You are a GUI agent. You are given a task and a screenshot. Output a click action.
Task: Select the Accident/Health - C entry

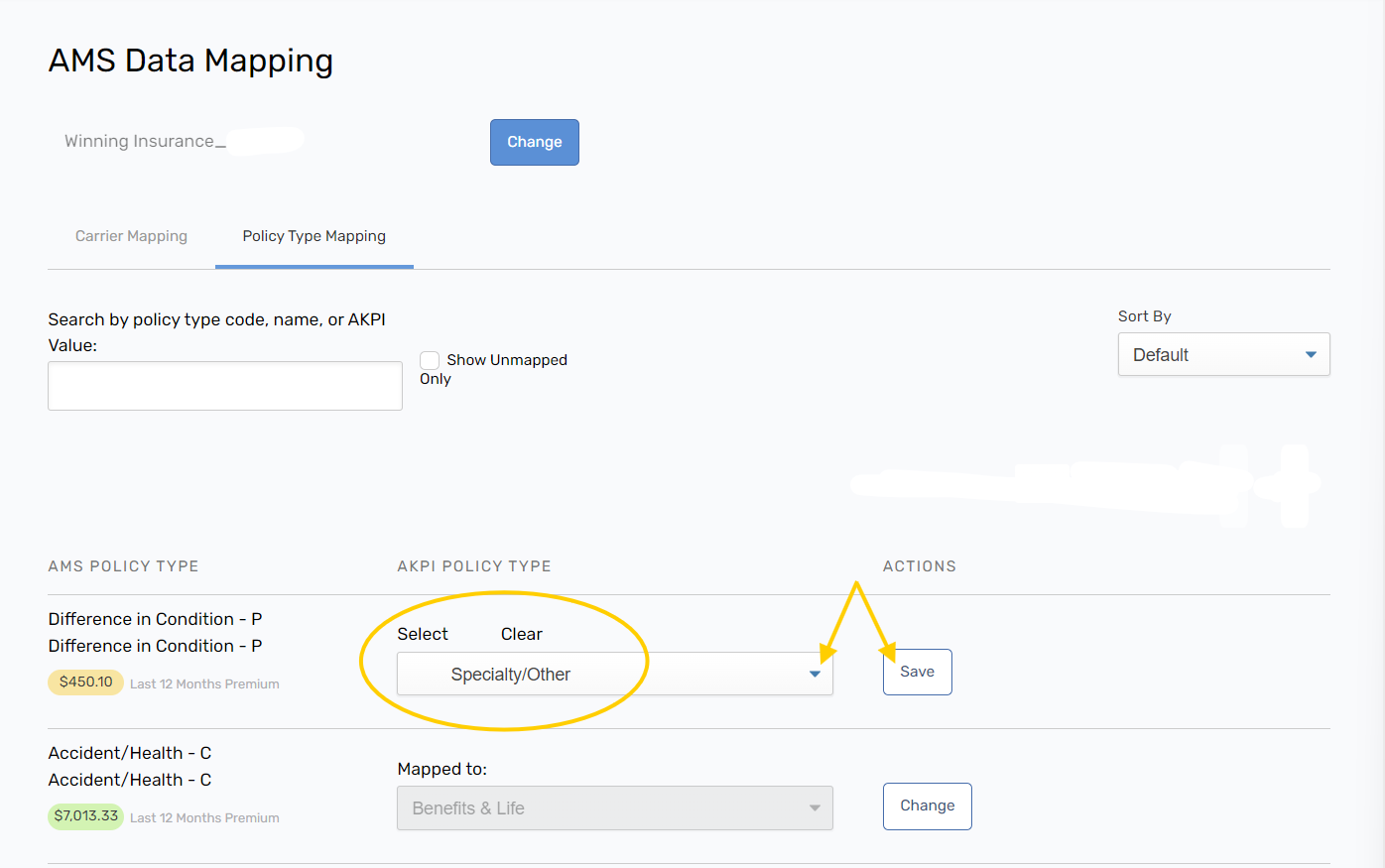pyautogui.click(x=130, y=753)
